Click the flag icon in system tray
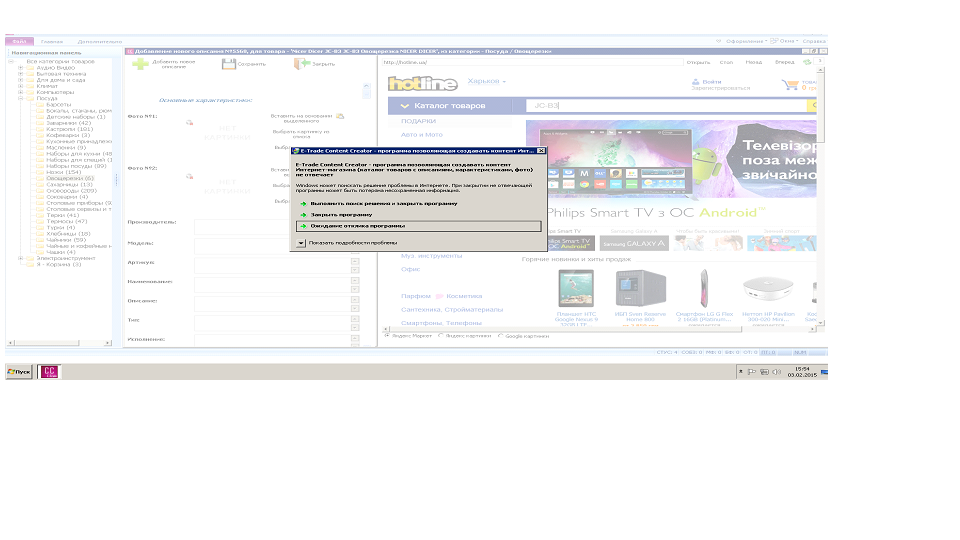 click(x=752, y=372)
